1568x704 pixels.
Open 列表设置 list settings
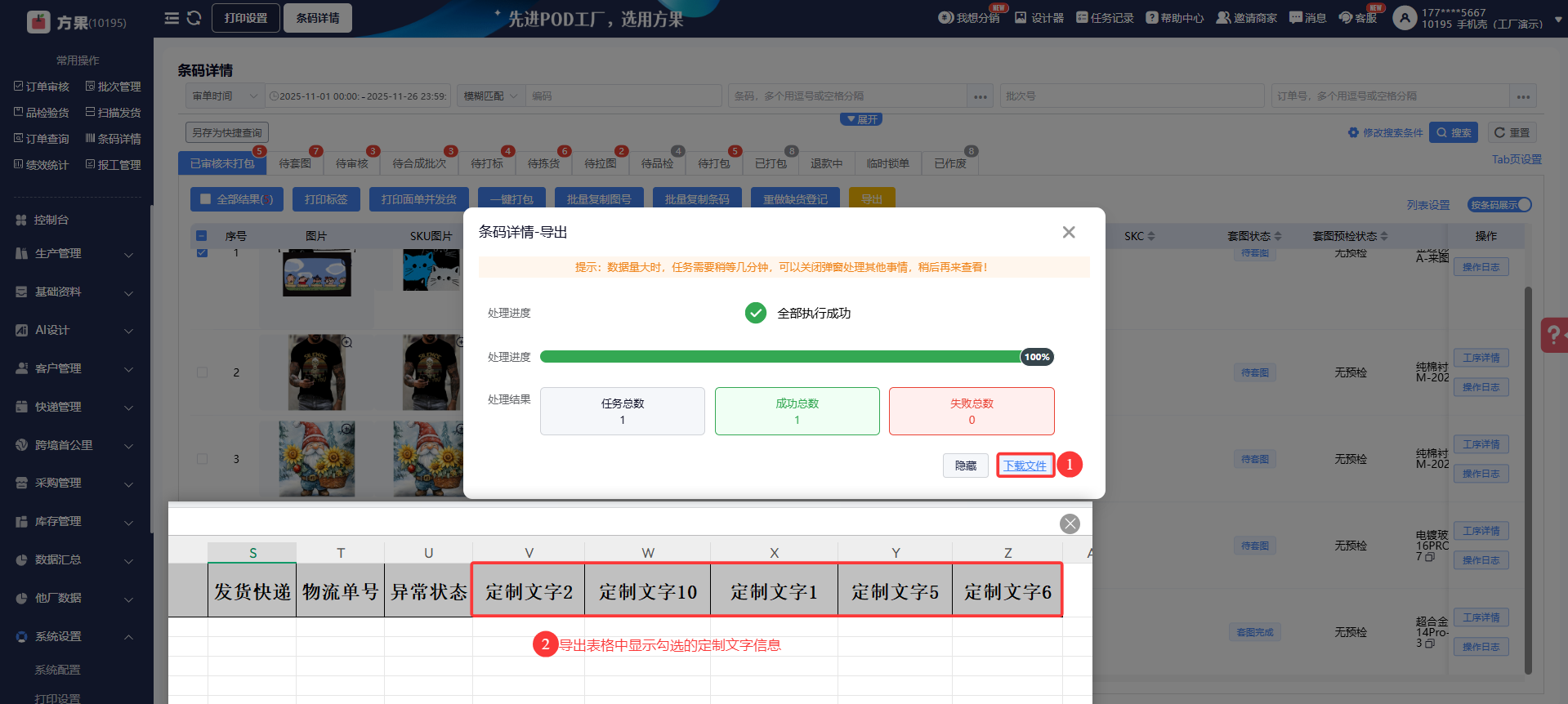click(x=1428, y=205)
